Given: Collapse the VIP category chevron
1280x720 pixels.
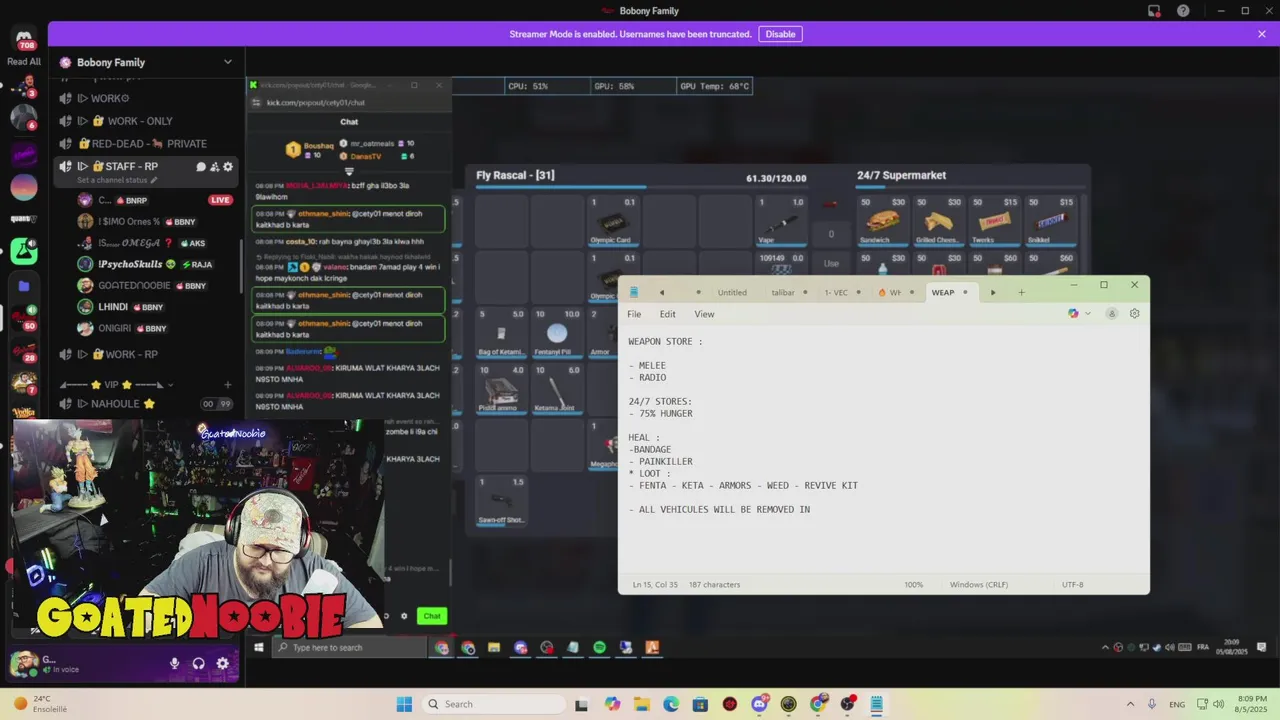Looking at the screenshot, I should [170, 385].
